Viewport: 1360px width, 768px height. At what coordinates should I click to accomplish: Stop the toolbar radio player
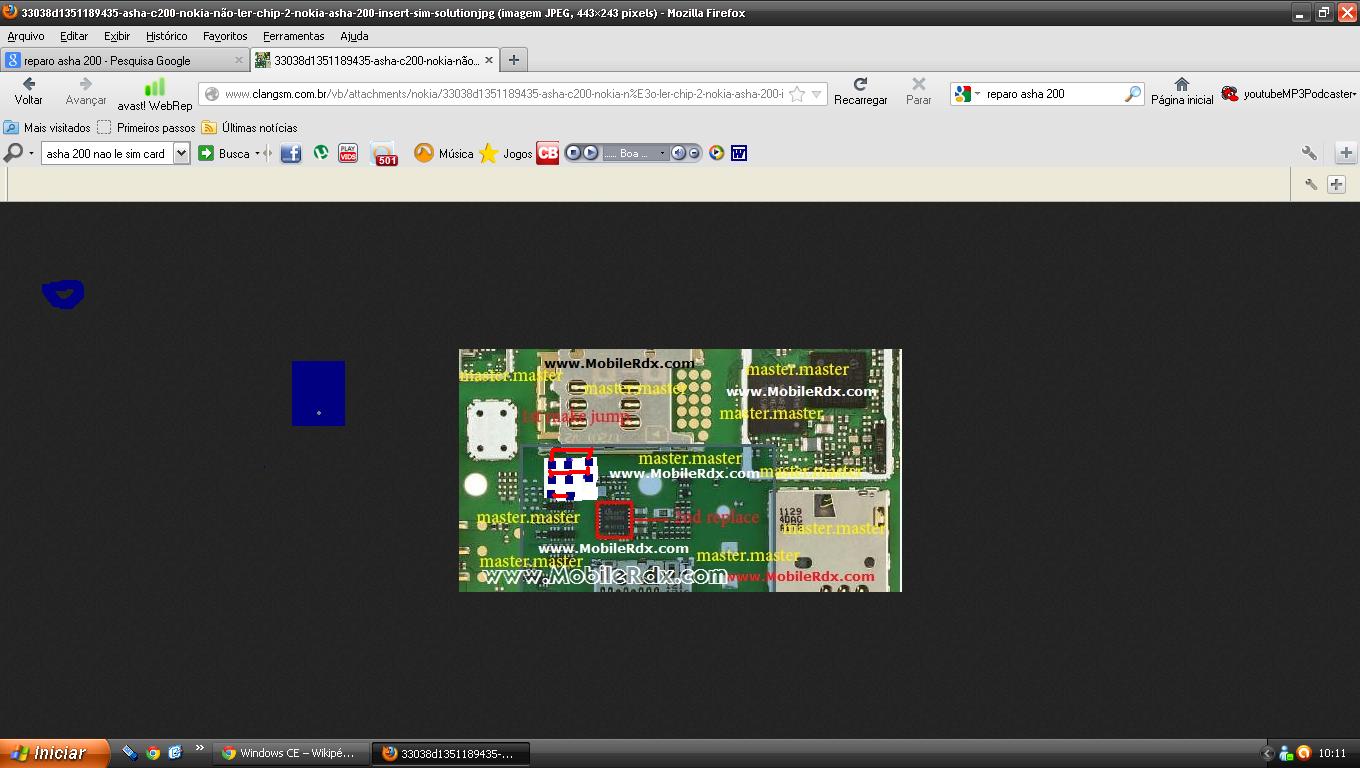click(574, 153)
